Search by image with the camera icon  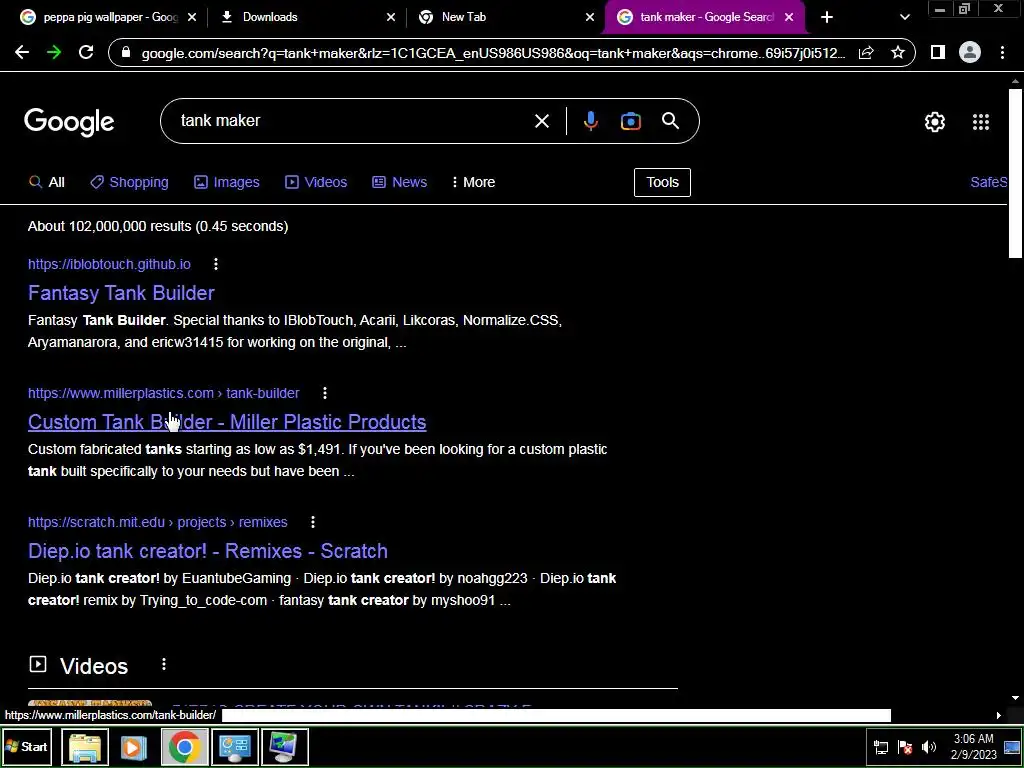pos(630,121)
